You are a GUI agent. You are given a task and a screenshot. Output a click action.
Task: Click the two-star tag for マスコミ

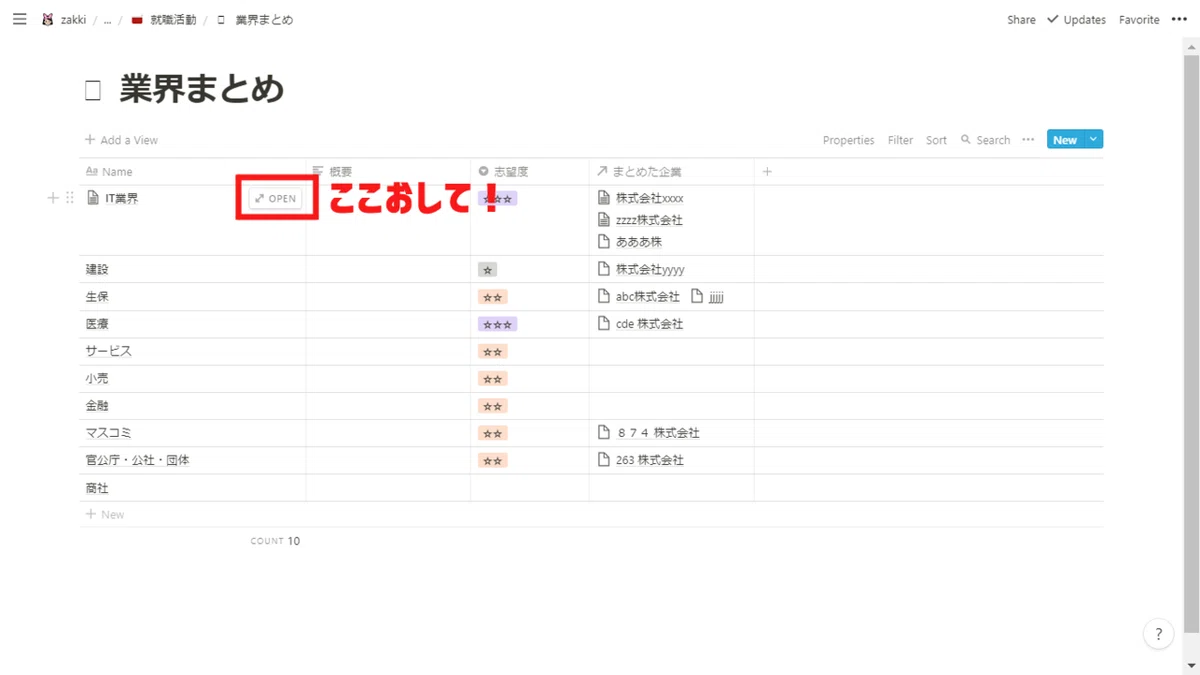tap(492, 433)
